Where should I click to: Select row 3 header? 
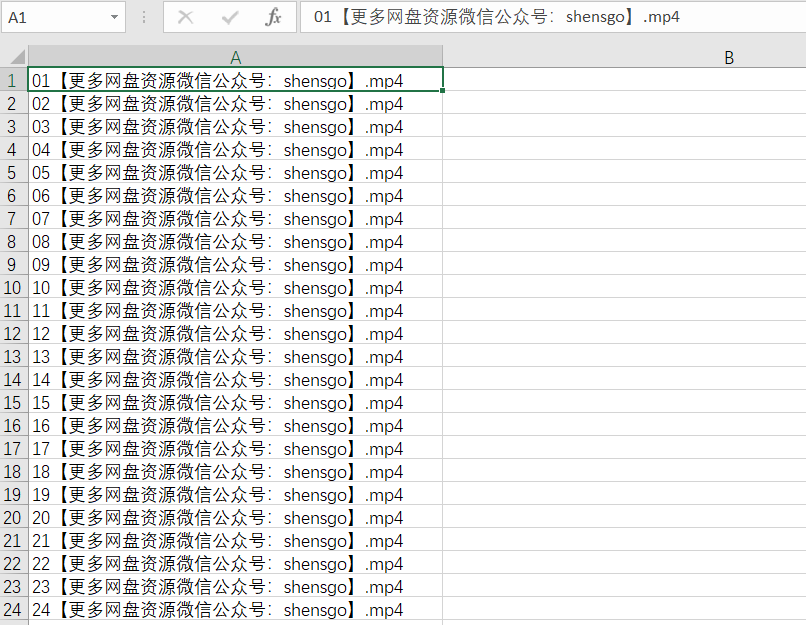(12, 127)
